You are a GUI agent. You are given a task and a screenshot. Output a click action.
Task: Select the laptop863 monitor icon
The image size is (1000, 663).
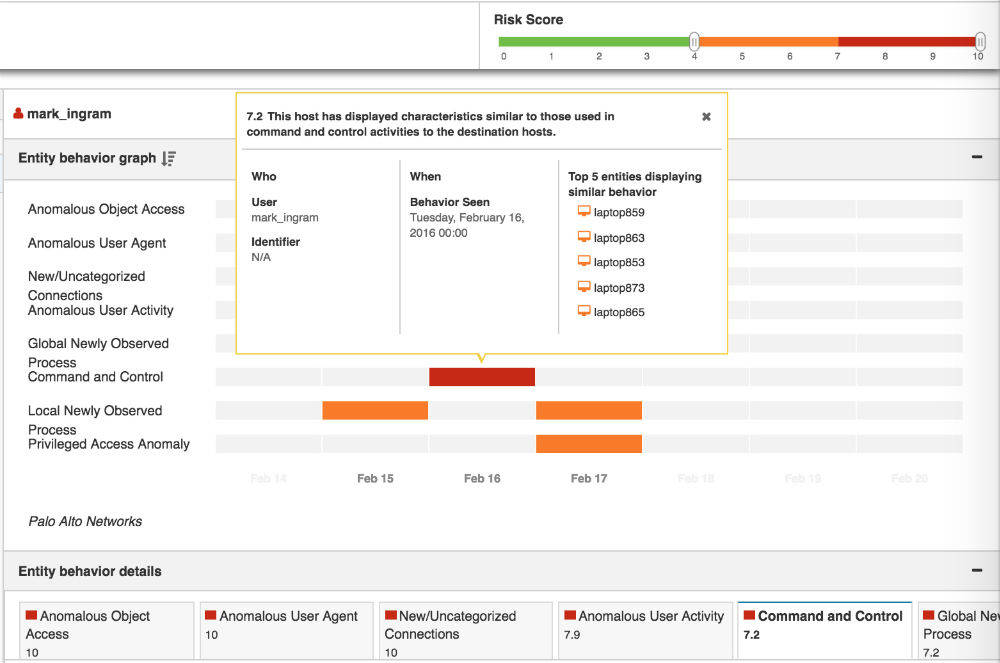point(584,238)
